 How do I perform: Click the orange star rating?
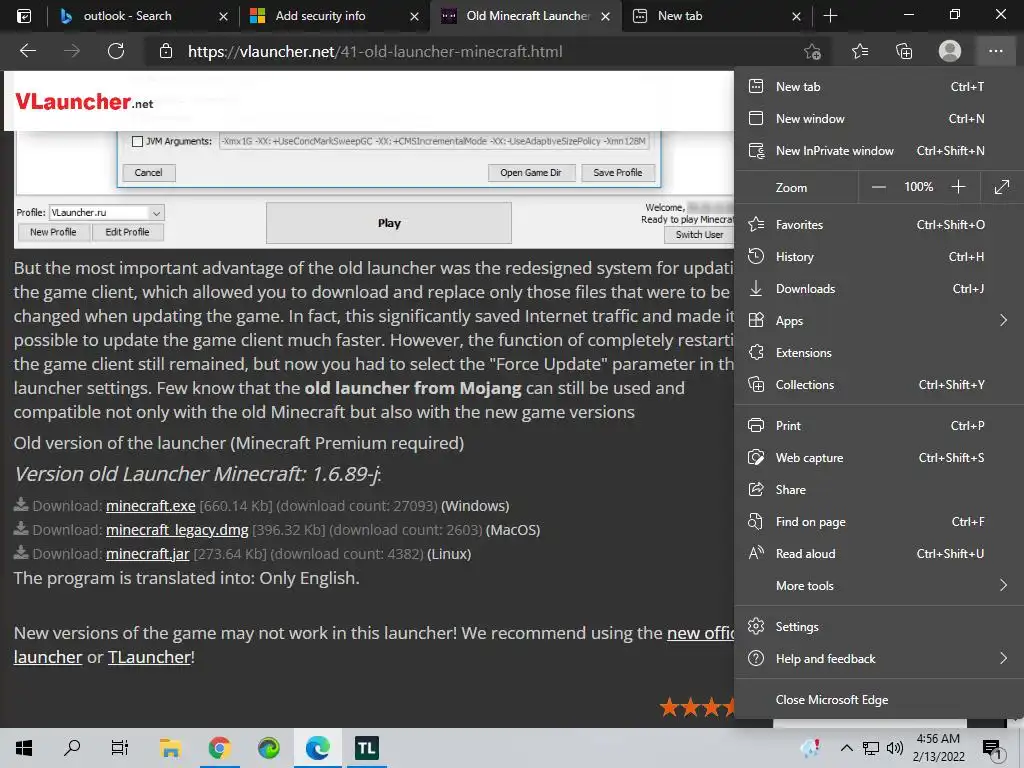tap(697, 707)
